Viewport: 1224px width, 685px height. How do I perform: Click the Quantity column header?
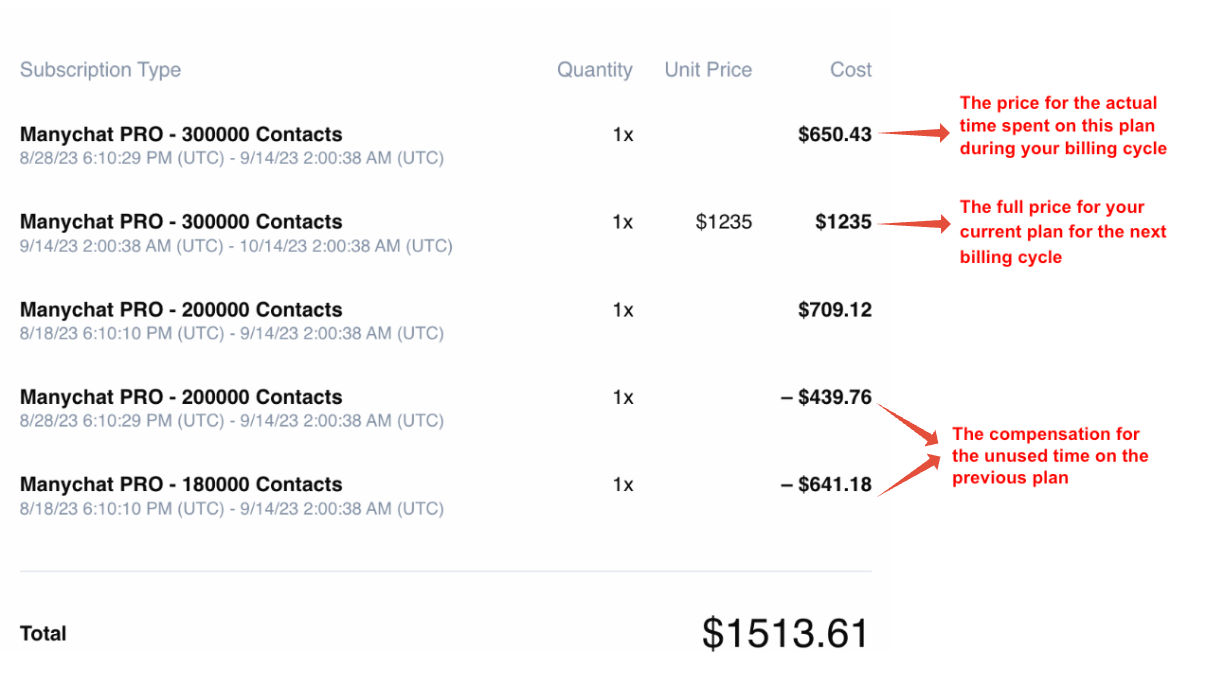[x=594, y=70]
